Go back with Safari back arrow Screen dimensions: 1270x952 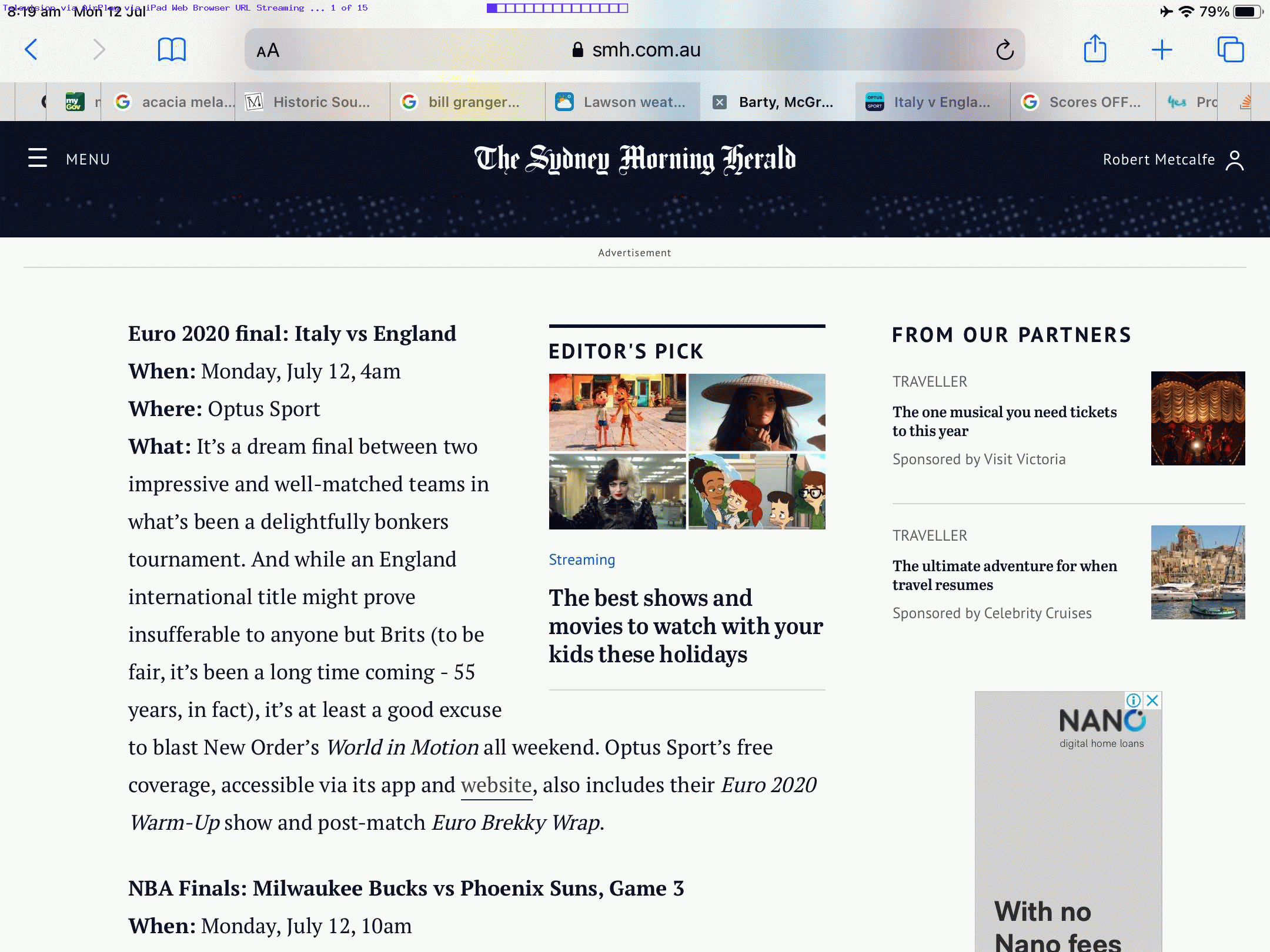click(31, 50)
